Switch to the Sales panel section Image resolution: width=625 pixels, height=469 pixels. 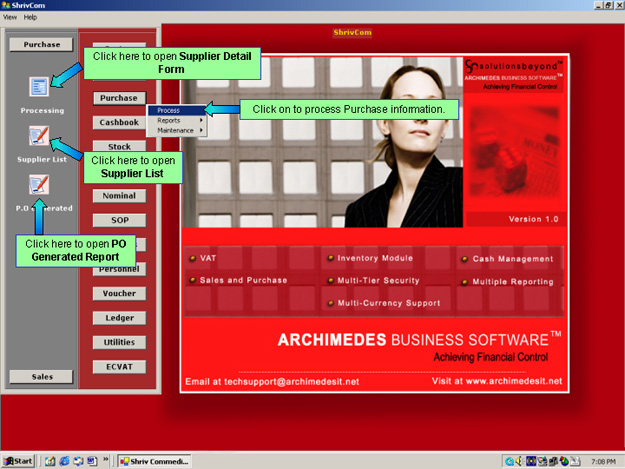pyautogui.click(x=42, y=376)
